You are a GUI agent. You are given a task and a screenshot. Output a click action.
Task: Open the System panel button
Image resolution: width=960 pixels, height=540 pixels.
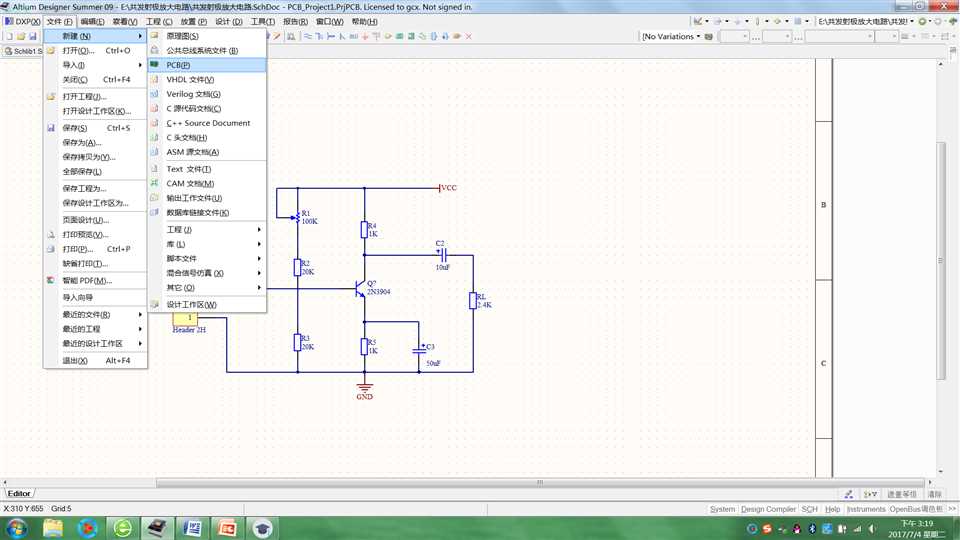point(722,509)
